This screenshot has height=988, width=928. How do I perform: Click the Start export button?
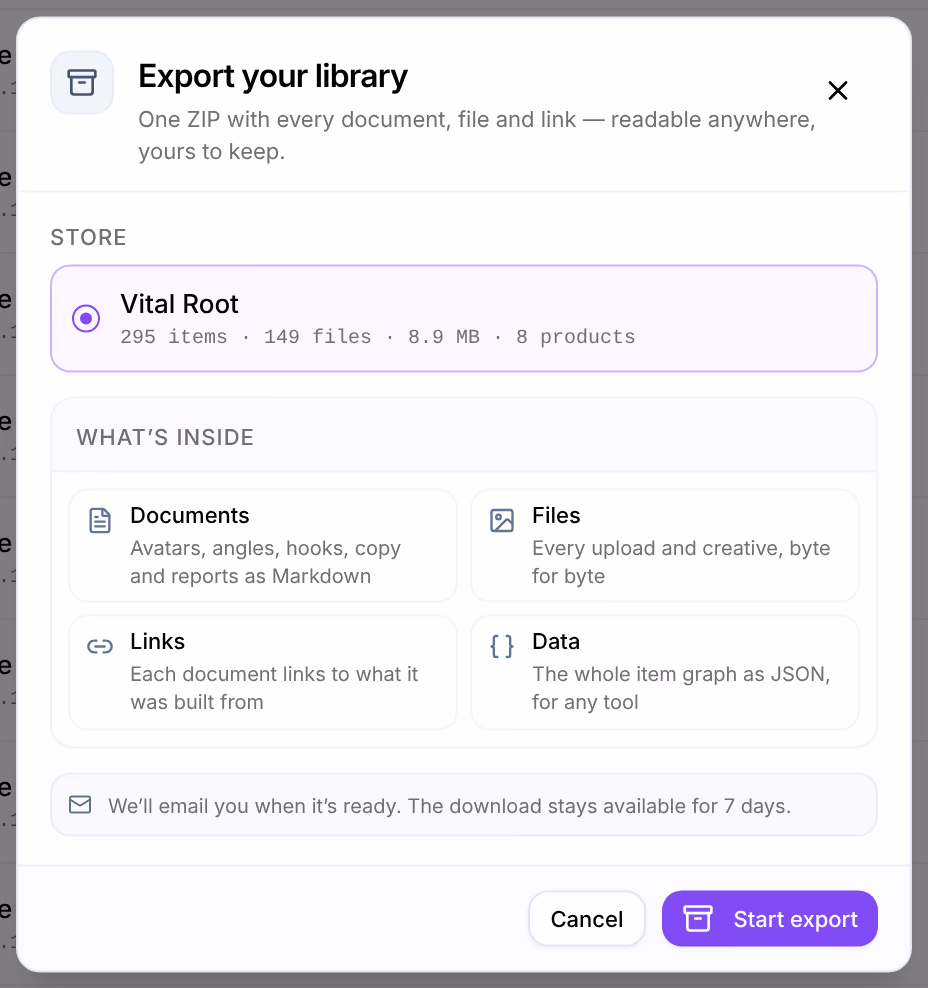tap(769, 919)
